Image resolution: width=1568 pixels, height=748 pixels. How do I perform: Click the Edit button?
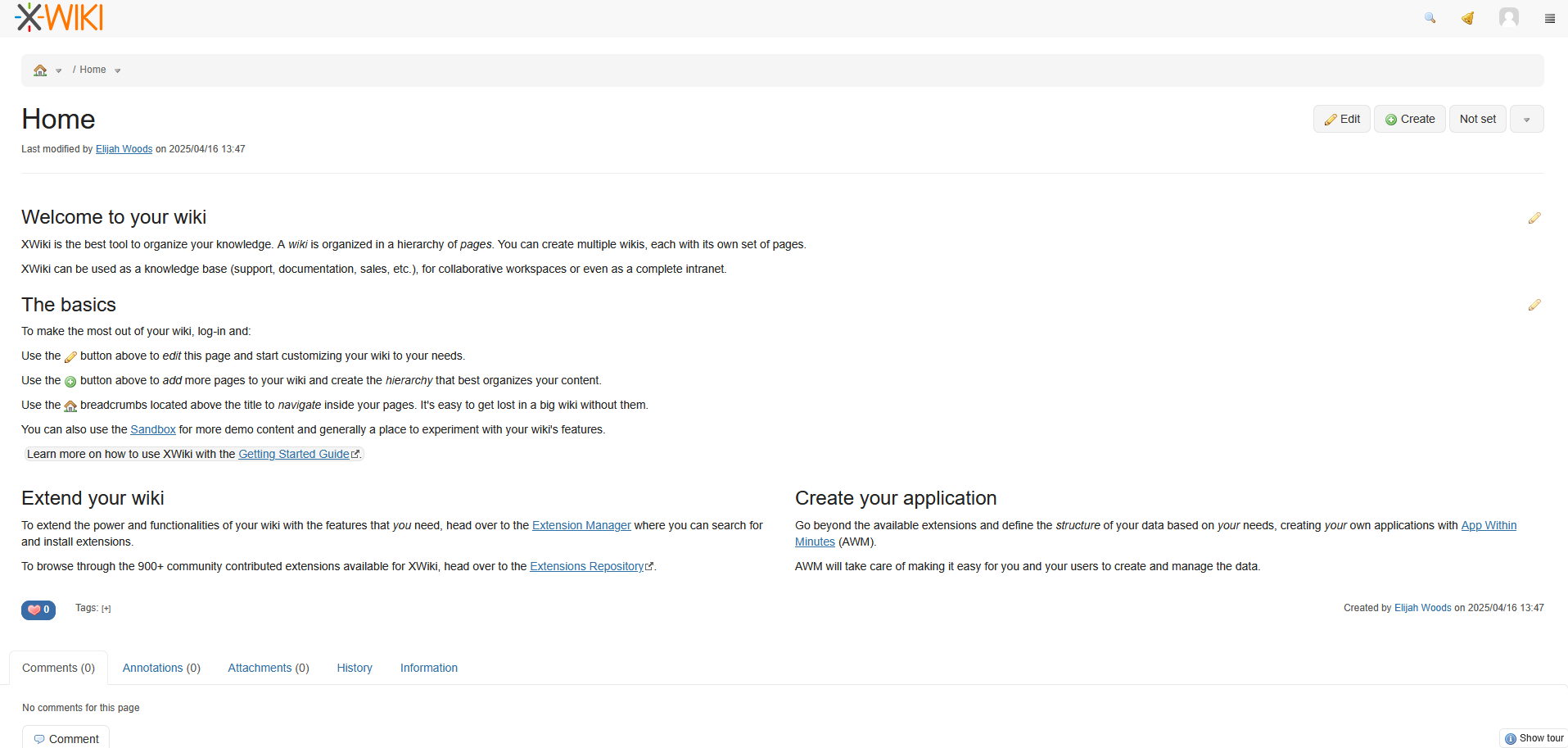coord(1341,120)
